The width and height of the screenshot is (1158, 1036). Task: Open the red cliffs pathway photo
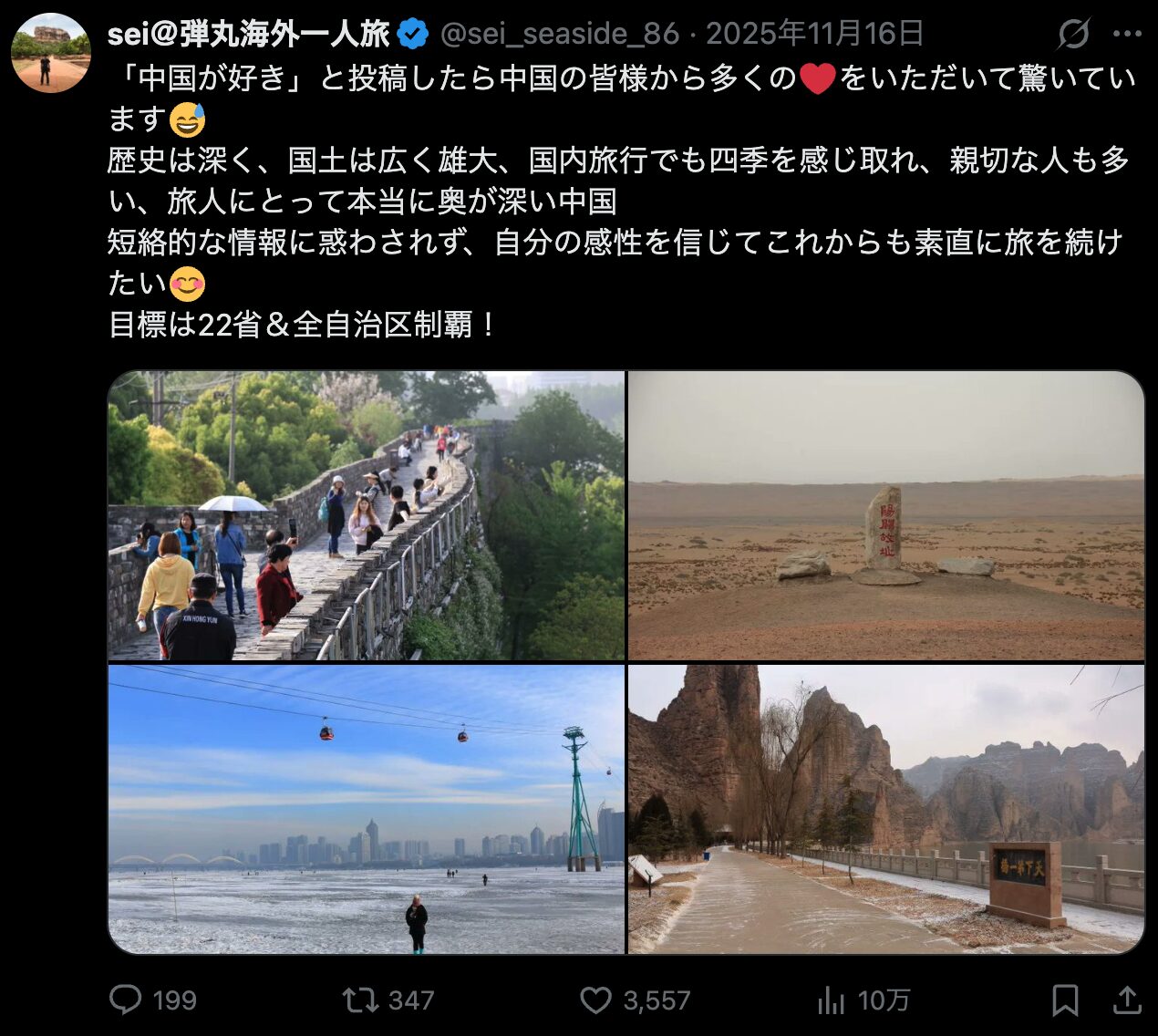(886, 810)
